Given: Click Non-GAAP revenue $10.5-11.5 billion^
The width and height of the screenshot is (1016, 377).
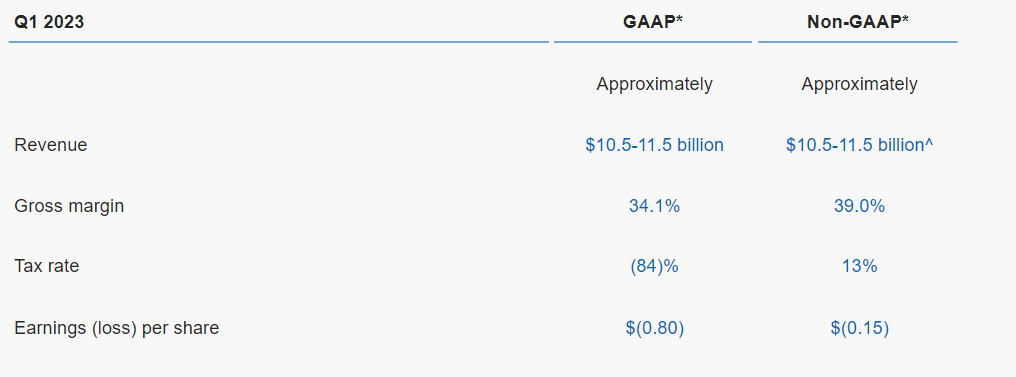Looking at the screenshot, I should (x=859, y=145).
